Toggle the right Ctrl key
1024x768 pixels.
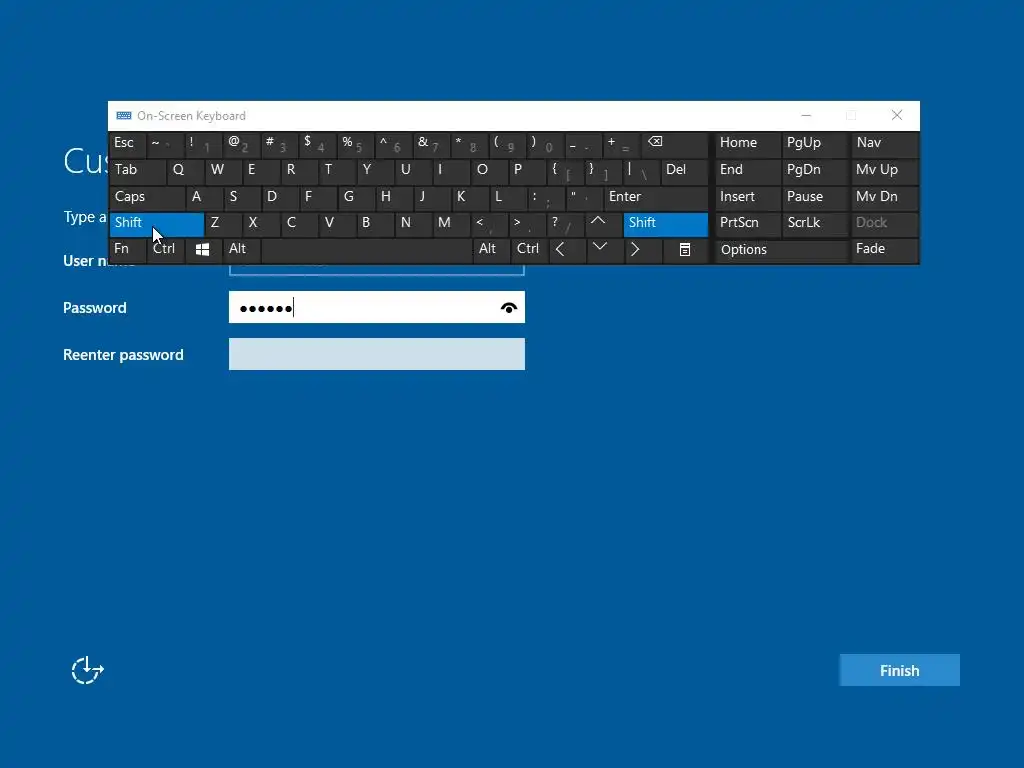[x=529, y=249]
